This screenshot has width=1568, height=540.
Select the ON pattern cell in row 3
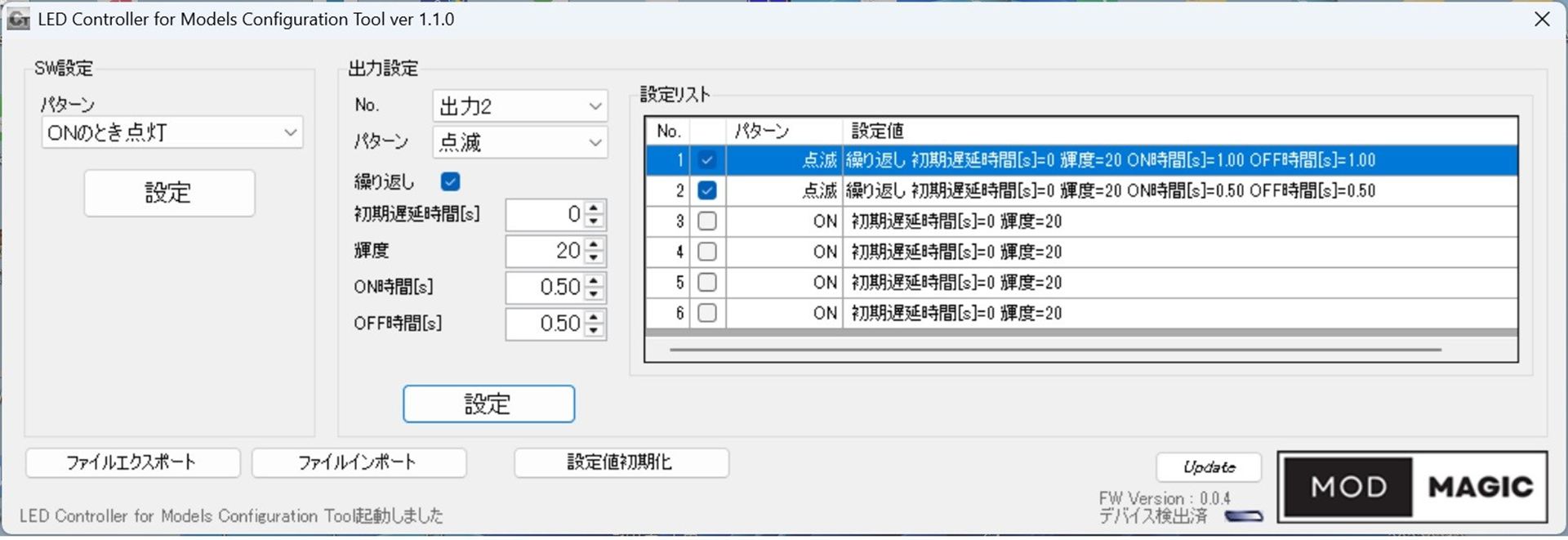click(784, 221)
